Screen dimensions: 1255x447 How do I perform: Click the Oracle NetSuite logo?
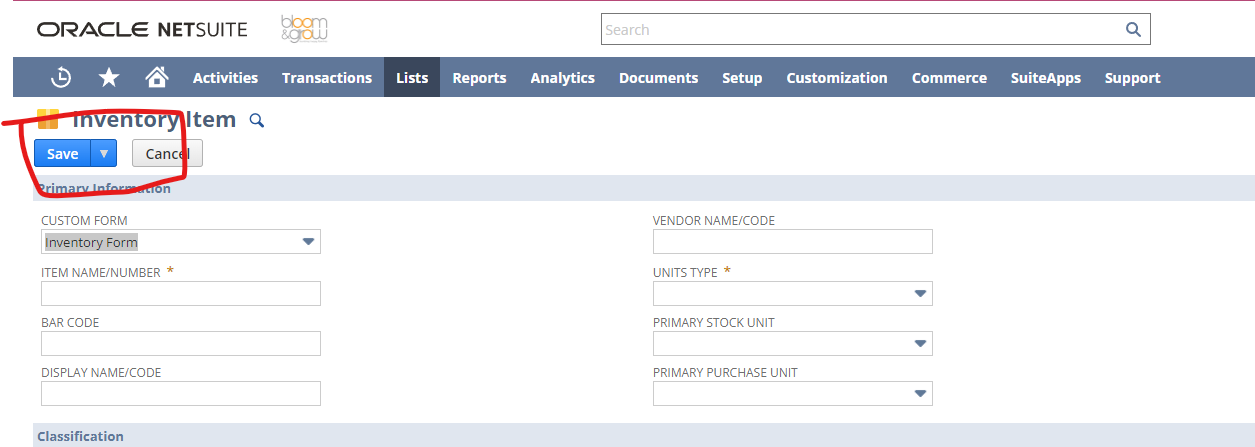pyautogui.click(x=142, y=29)
